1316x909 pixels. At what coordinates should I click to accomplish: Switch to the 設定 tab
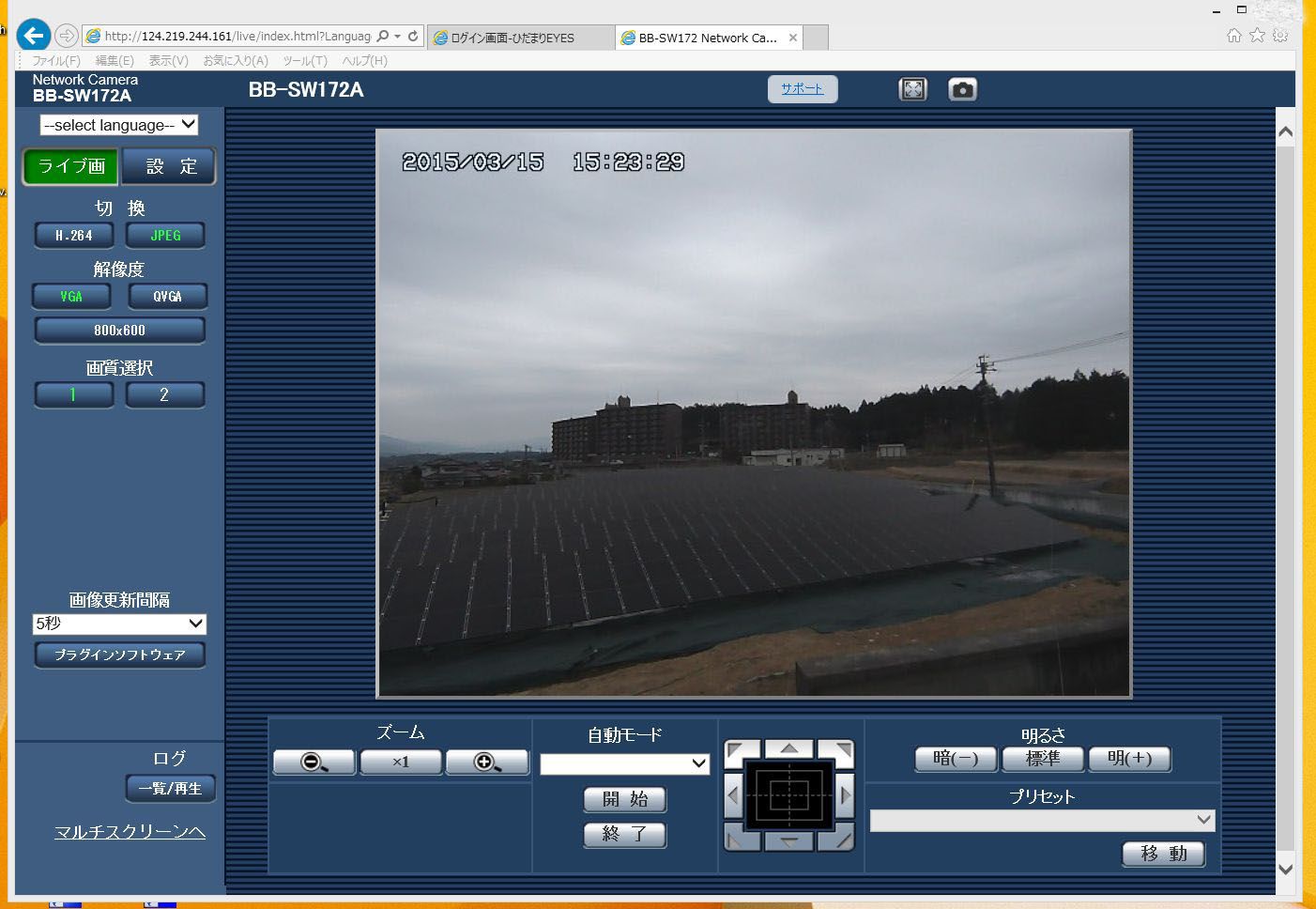coord(170,166)
